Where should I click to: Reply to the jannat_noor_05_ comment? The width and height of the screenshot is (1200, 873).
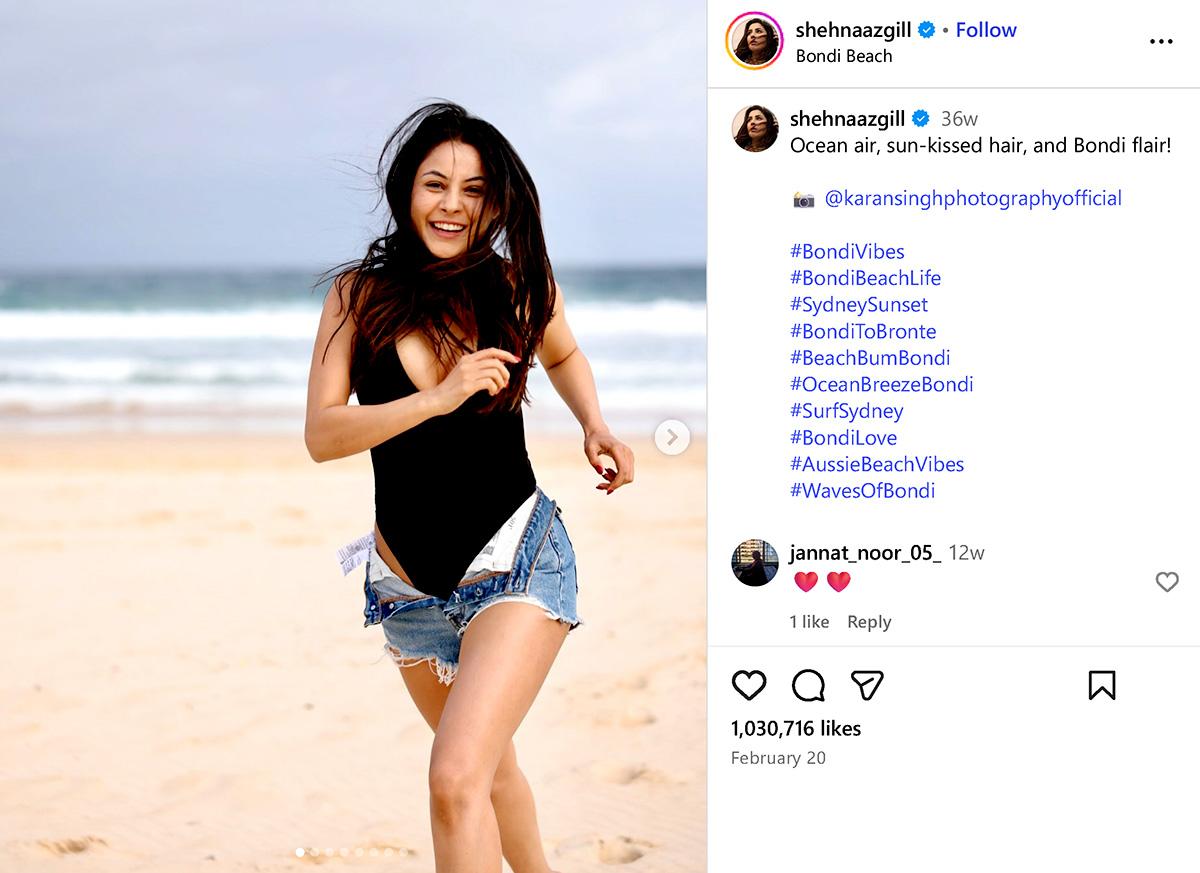coord(869,622)
